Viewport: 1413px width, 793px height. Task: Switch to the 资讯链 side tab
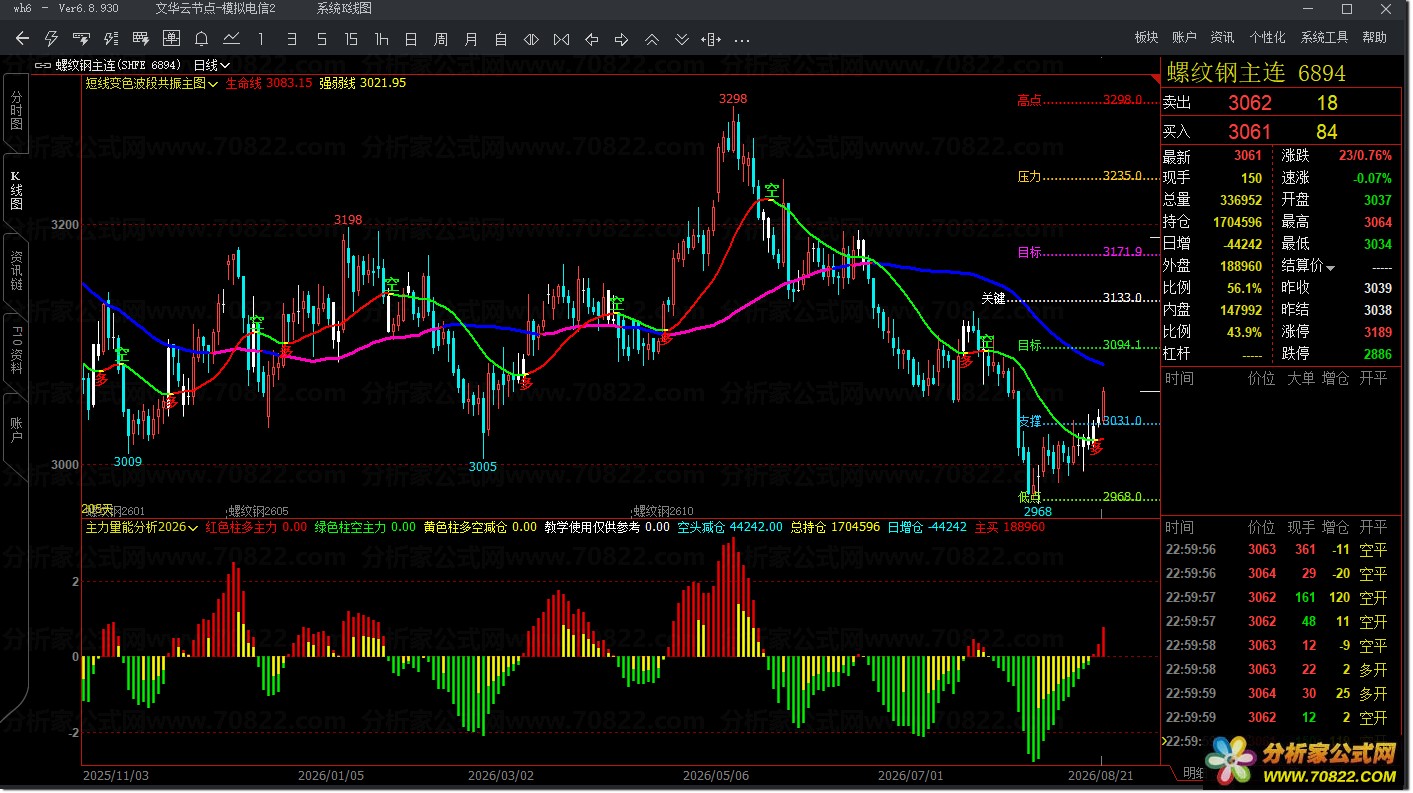click(x=16, y=271)
